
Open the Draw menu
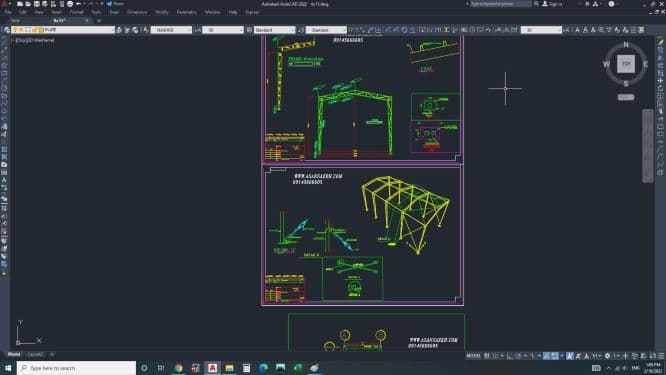click(114, 12)
